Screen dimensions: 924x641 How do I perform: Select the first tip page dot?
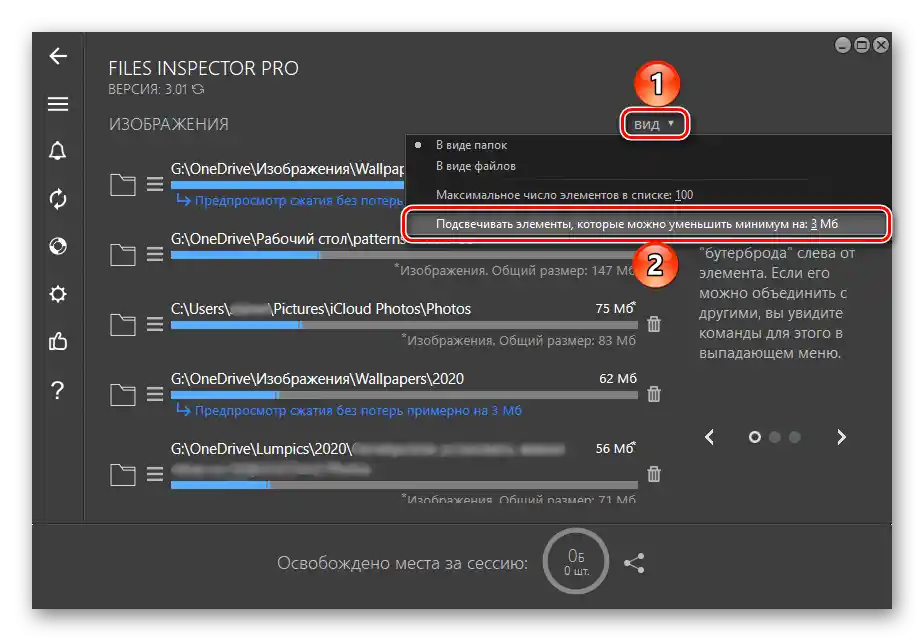click(x=754, y=437)
